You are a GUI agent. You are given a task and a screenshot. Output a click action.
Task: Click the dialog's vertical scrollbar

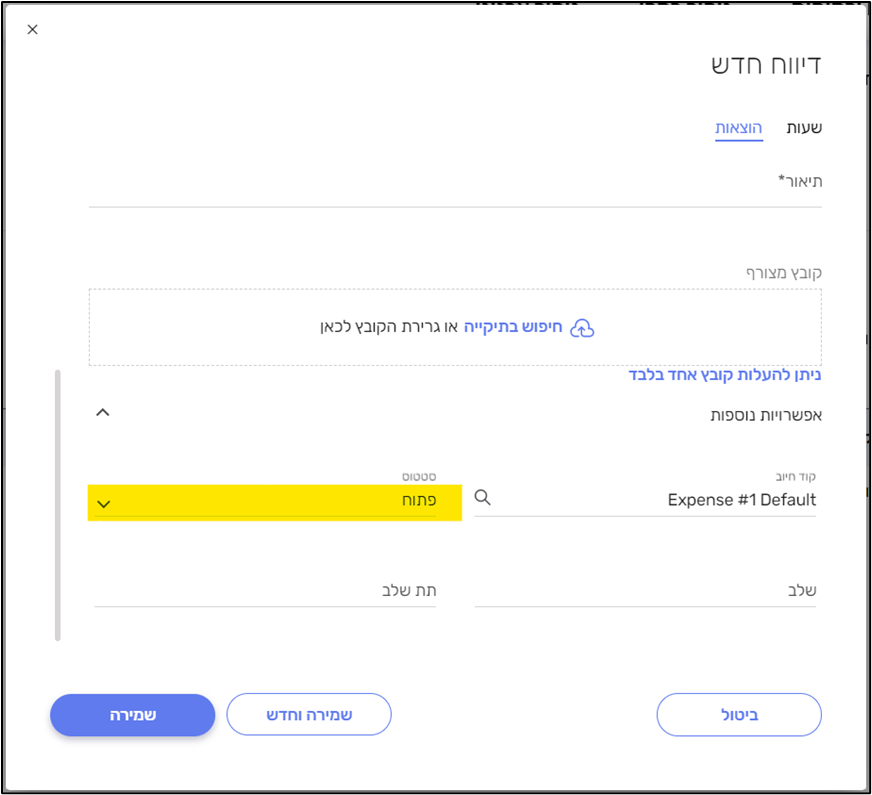click(x=58, y=505)
